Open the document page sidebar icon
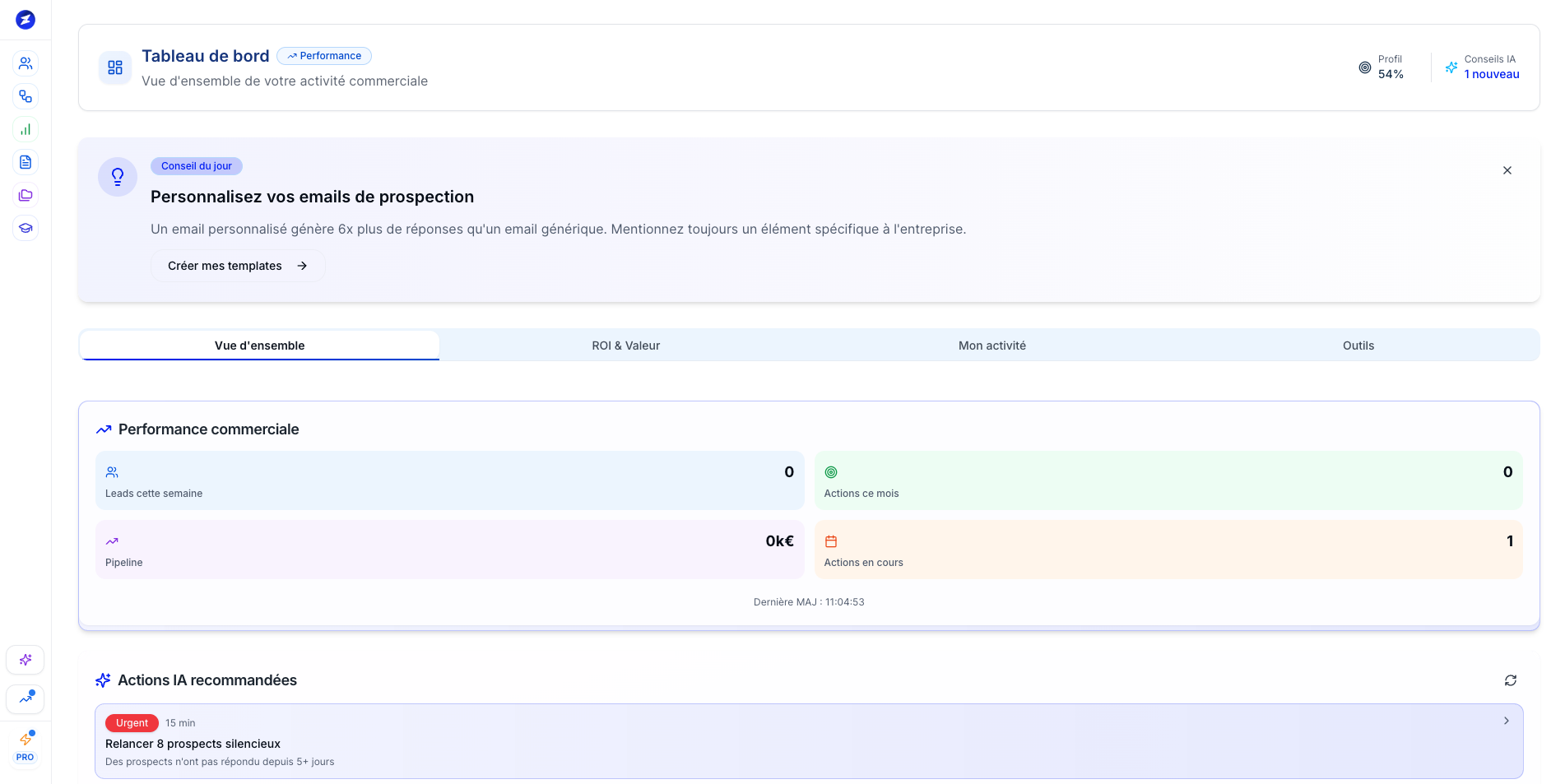 [x=26, y=162]
